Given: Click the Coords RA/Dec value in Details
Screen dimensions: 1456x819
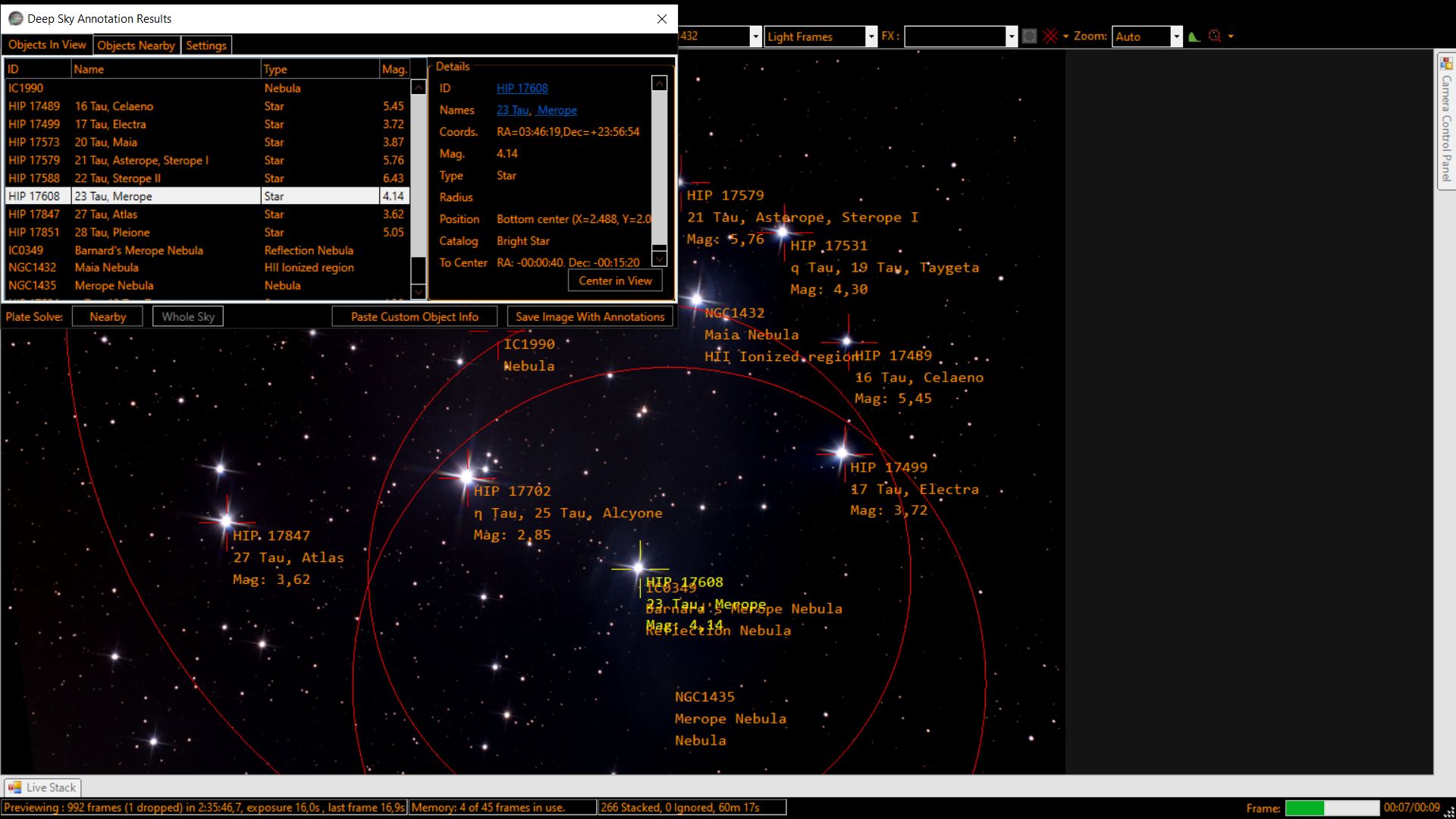Looking at the screenshot, I should 568,132.
